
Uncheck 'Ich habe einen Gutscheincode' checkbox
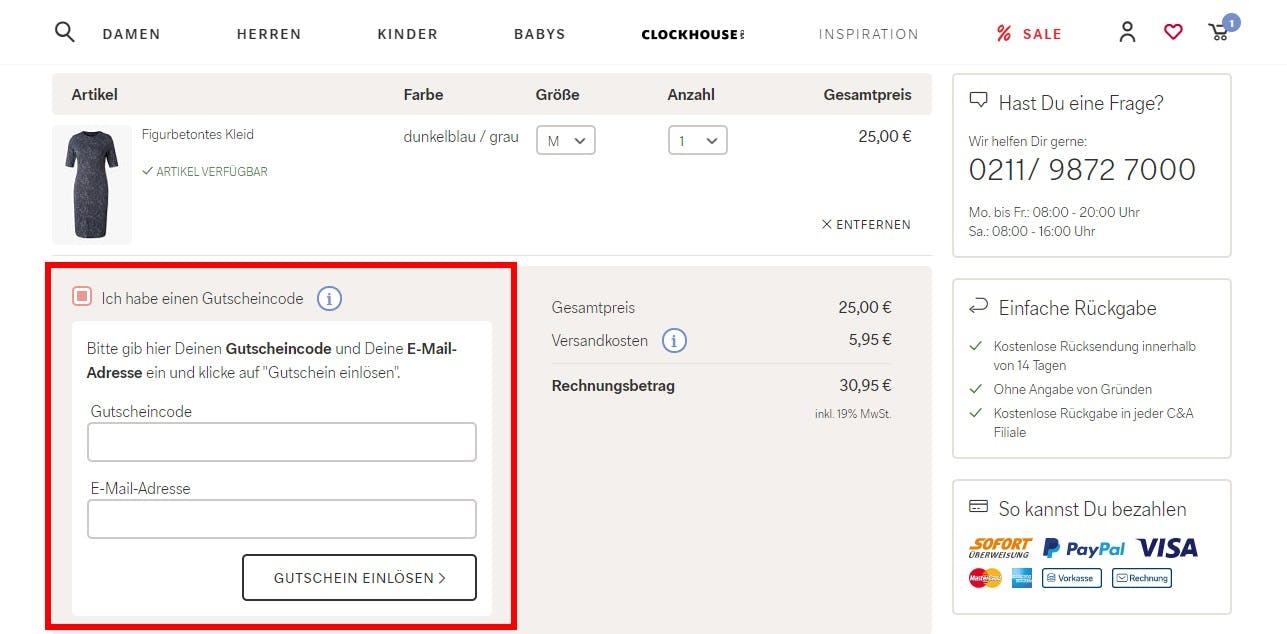82,297
